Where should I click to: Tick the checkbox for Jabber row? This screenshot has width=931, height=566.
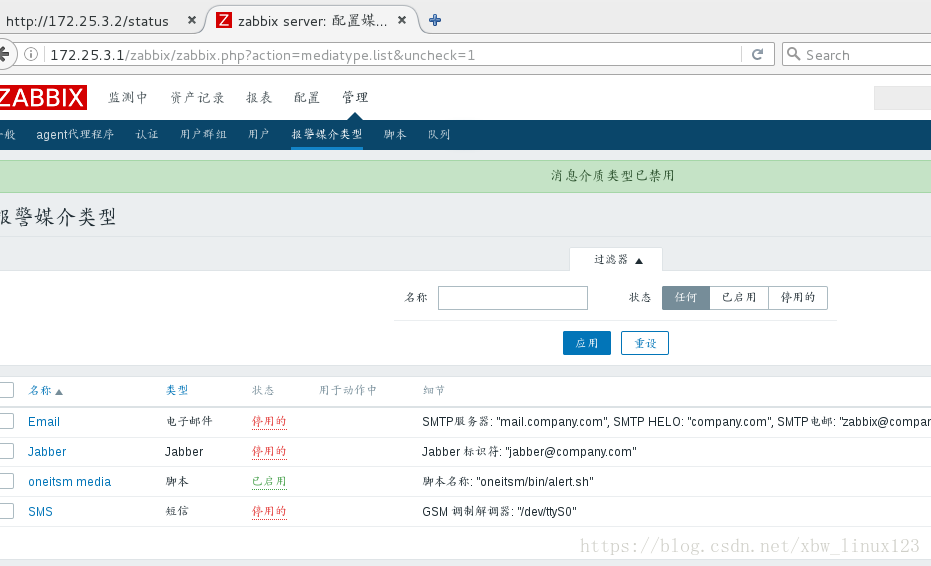point(7,451)
